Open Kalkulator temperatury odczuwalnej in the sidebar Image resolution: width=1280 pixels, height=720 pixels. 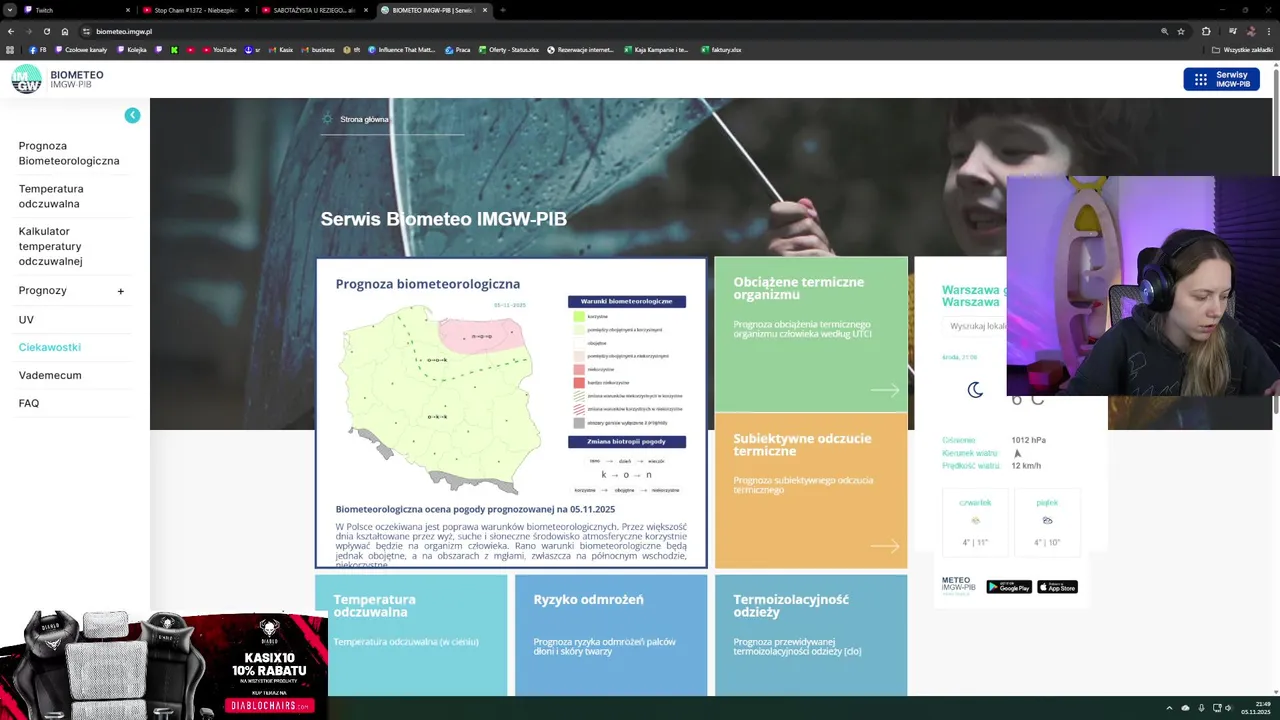50,246
